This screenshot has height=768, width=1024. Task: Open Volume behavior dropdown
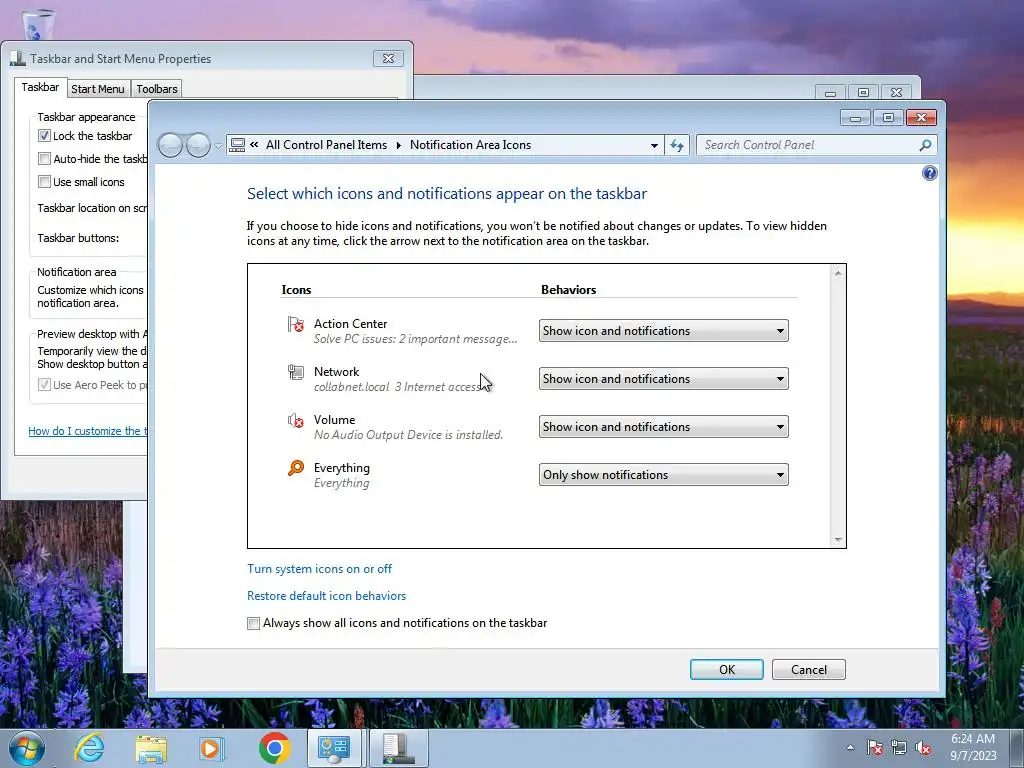(664, 426)
